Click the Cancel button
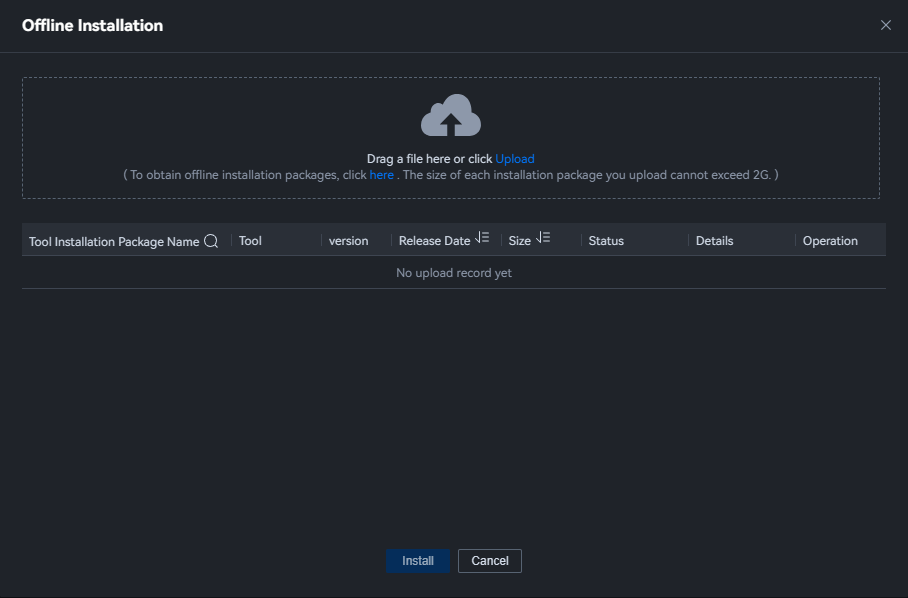 (490, 560)
